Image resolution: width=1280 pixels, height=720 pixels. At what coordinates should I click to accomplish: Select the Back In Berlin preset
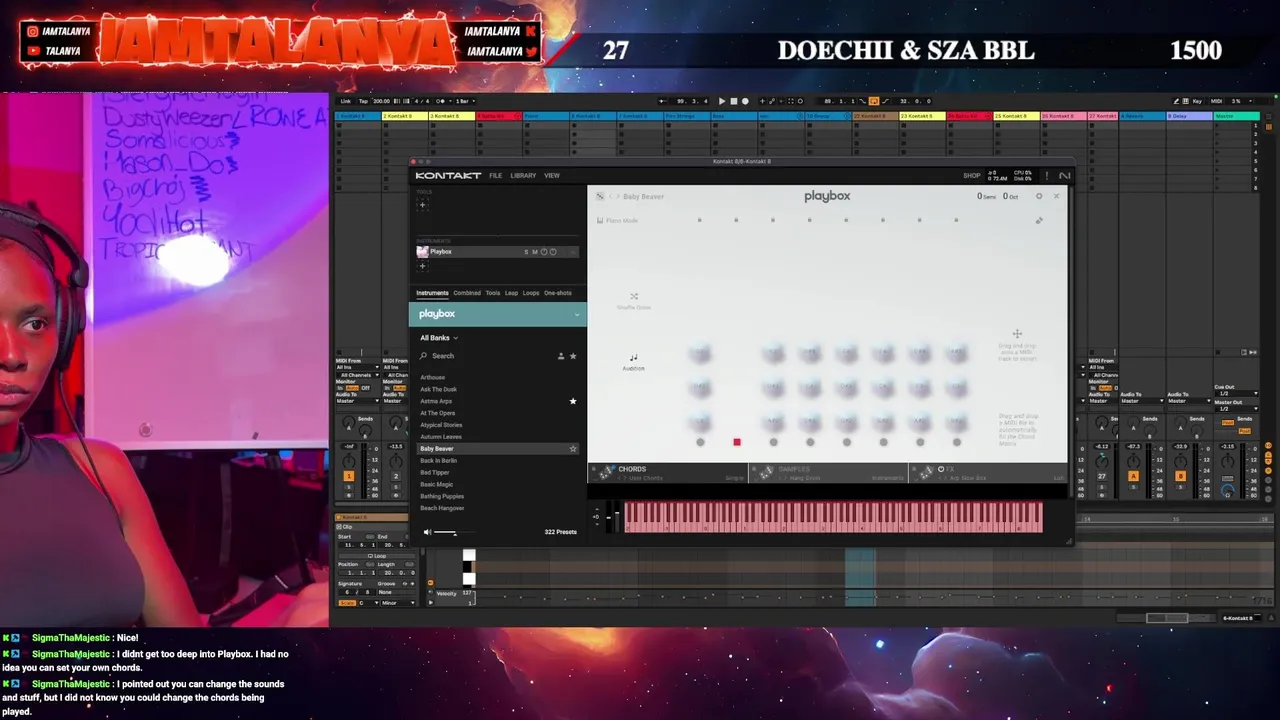(x=438, y=461)
